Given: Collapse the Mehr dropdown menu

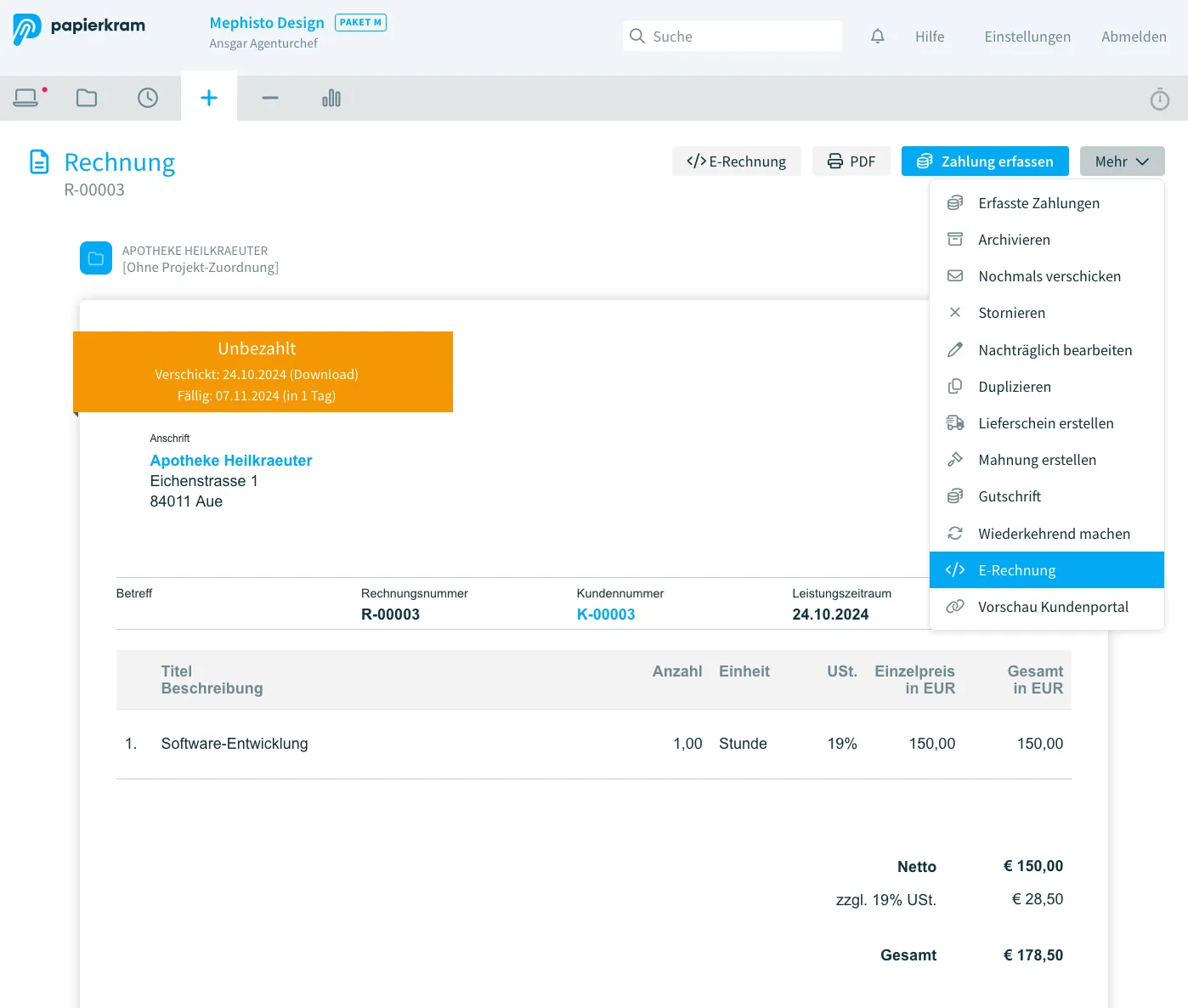Looking at the screenshot, I should [x=1122, y=161].
